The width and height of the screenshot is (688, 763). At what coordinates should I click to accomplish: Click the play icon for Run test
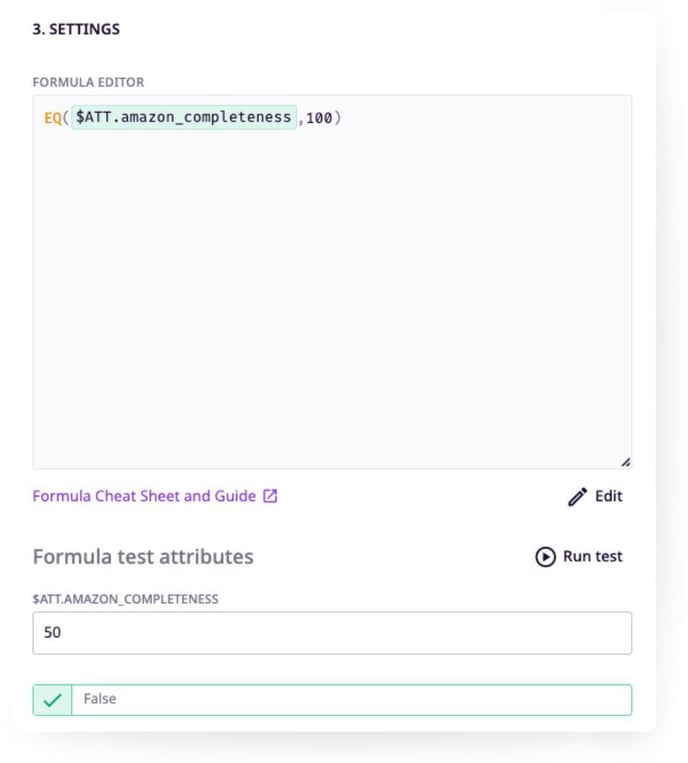pos(545,557)
